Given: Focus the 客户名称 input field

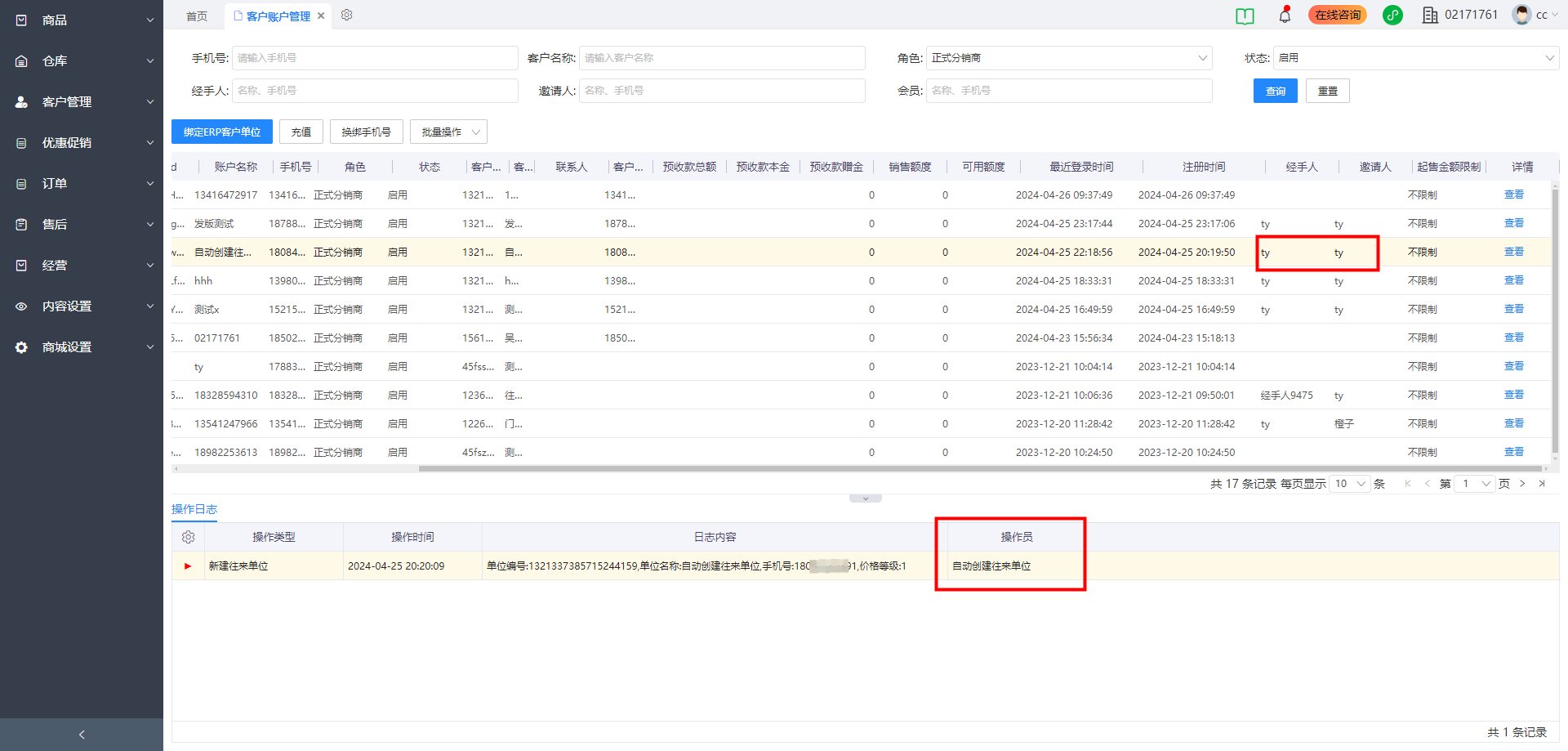Looking at the screenshot, I should (x=722, y=58).
